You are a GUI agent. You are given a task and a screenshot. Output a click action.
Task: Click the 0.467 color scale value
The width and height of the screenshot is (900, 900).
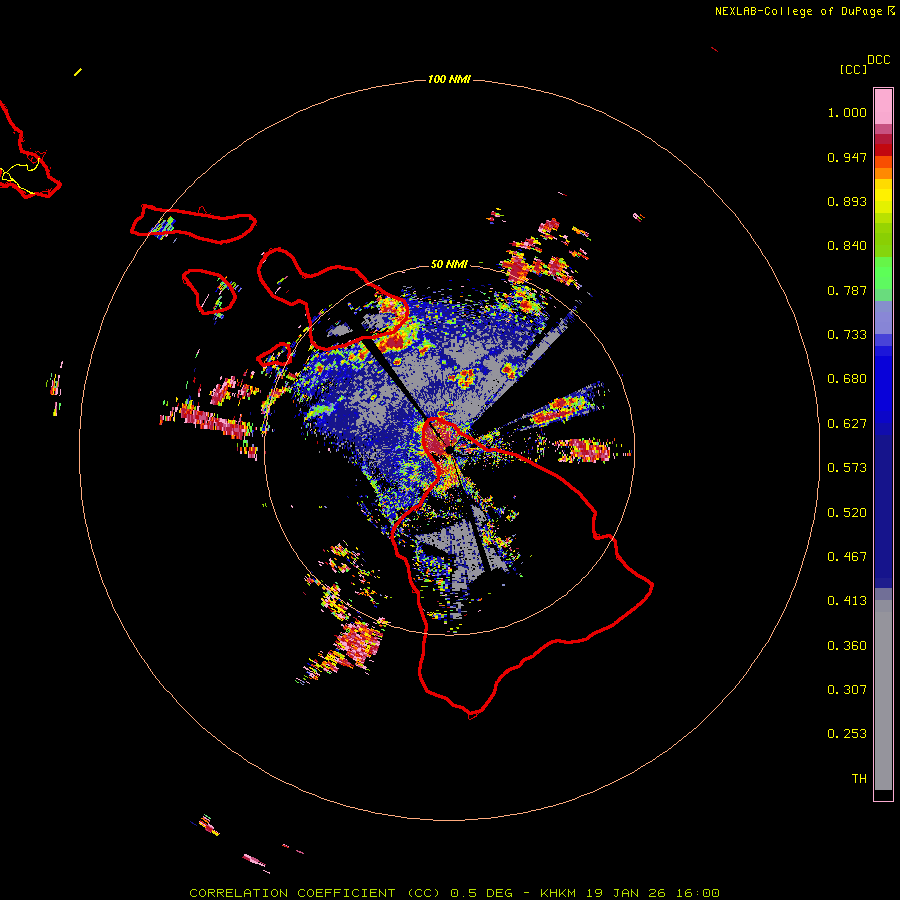coord(847,557)
